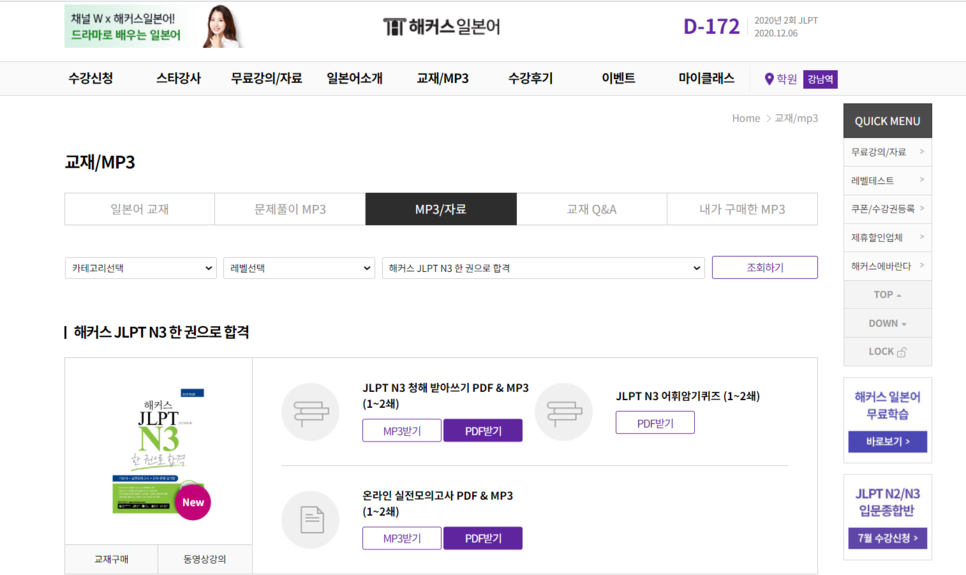Click the QUICK MENU header
The image size is (966, 575).
pyautogui.click(x=887, y=121)
